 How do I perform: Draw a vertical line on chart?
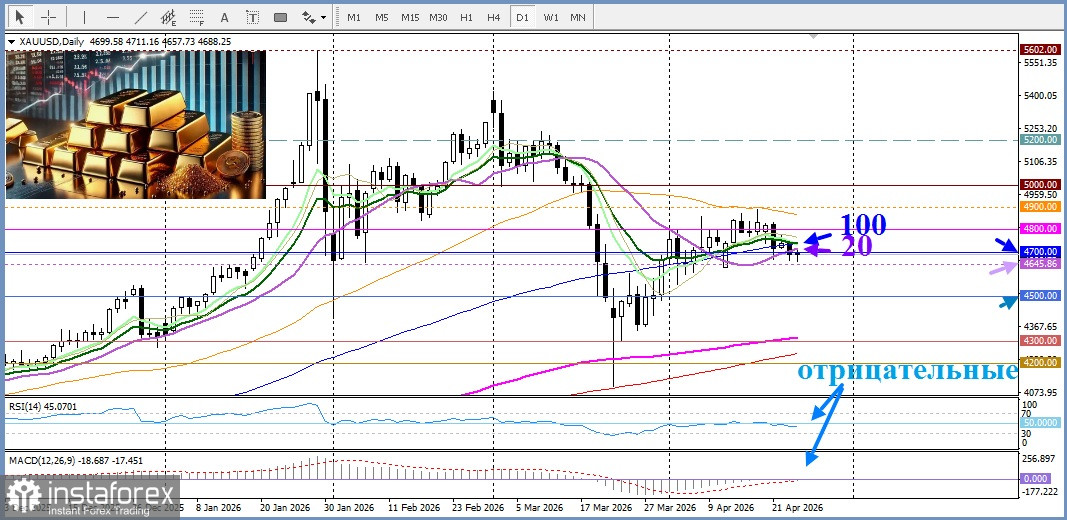click(84, 17)
